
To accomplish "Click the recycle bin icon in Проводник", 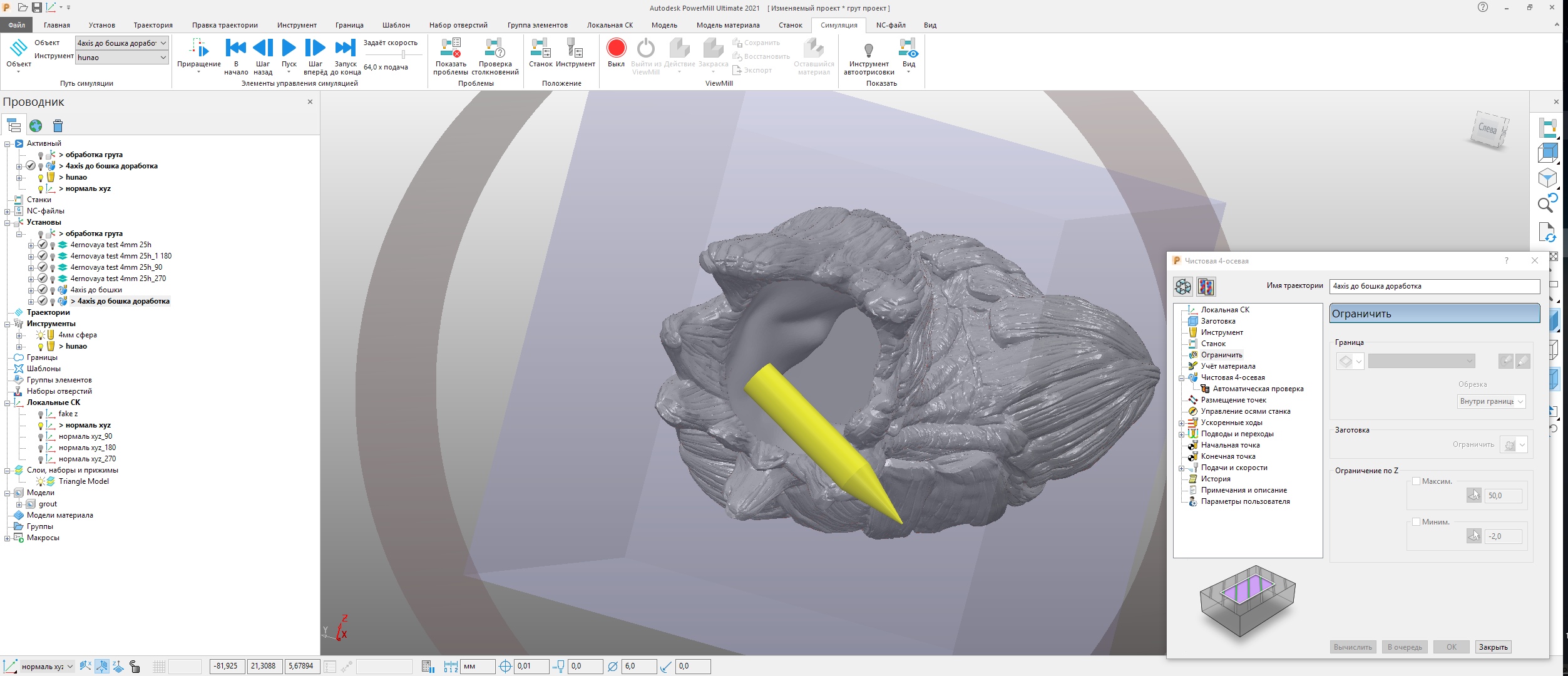I will (x=58, y=126).
